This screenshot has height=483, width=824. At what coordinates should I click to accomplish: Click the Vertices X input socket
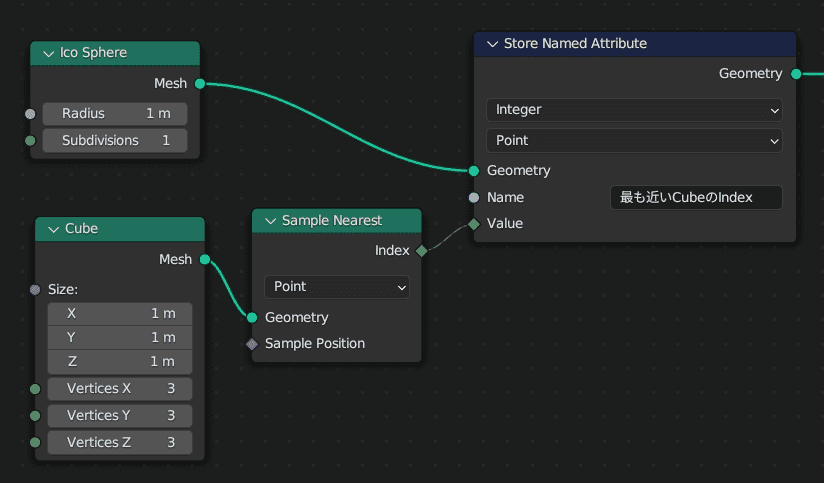click(35, 389)
